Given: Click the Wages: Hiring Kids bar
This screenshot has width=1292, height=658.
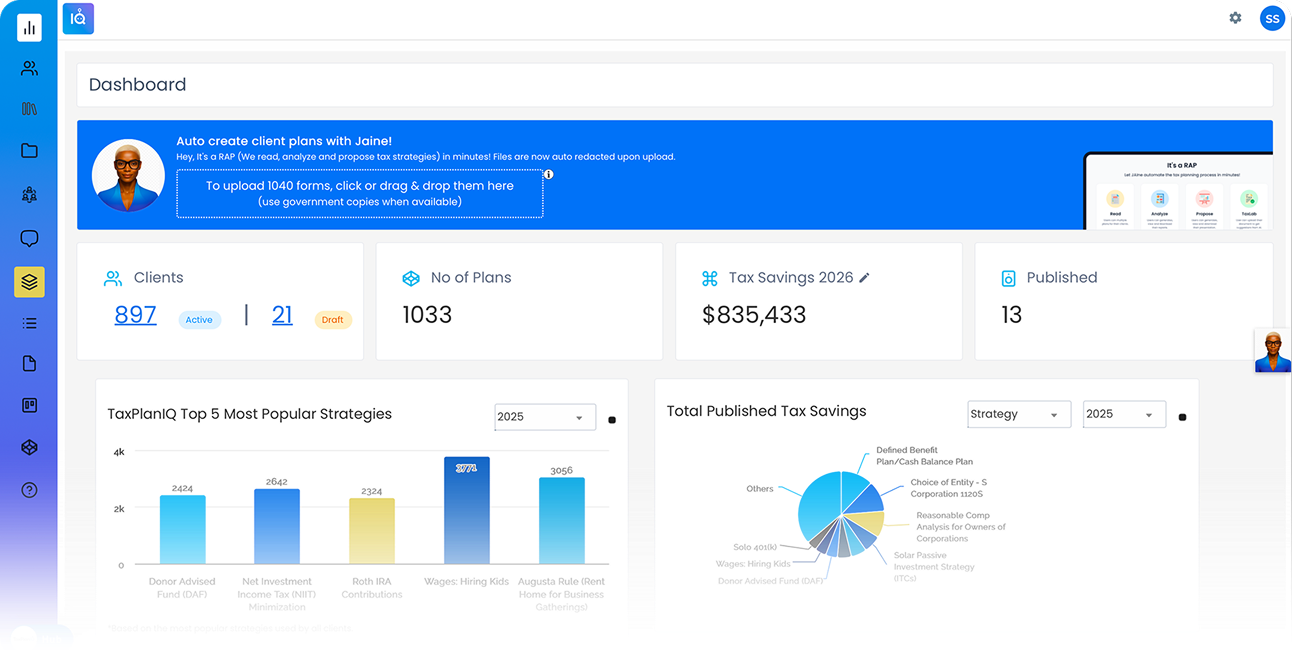Looking at the screenshot, I should pos(467,511).
